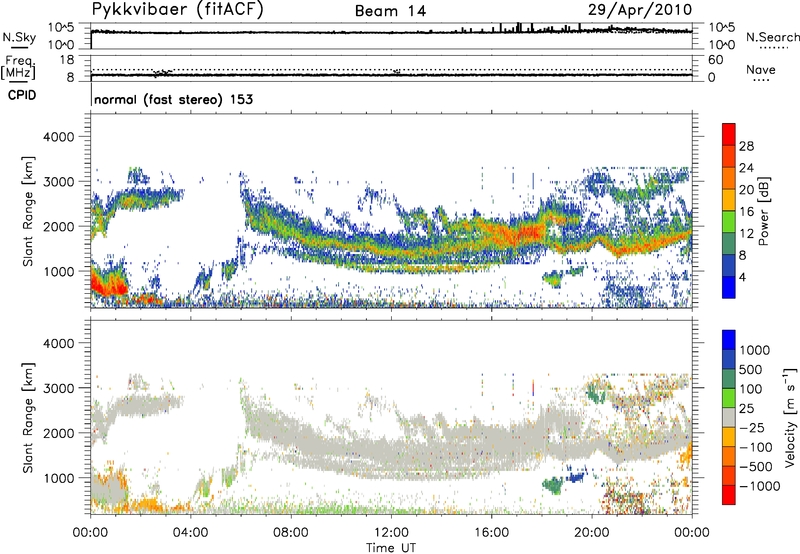Click 'normal (fast stereo) 153' text
The image size is (800, 554).
(173, 99)
